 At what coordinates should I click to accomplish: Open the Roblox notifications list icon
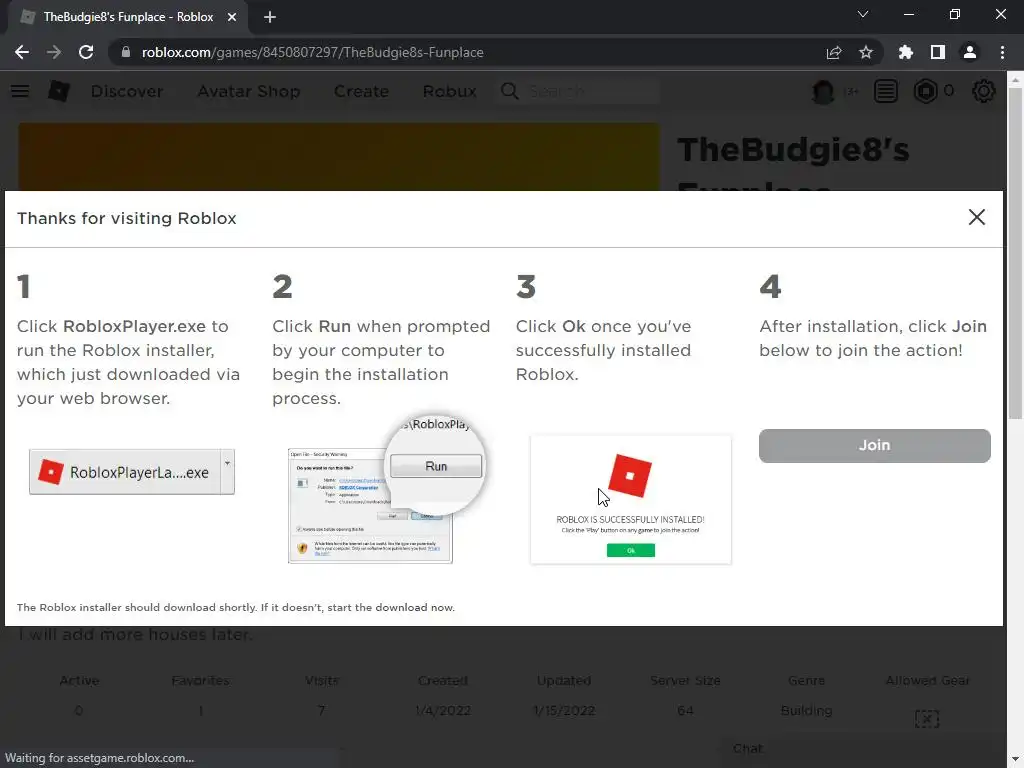coord(886,91)
